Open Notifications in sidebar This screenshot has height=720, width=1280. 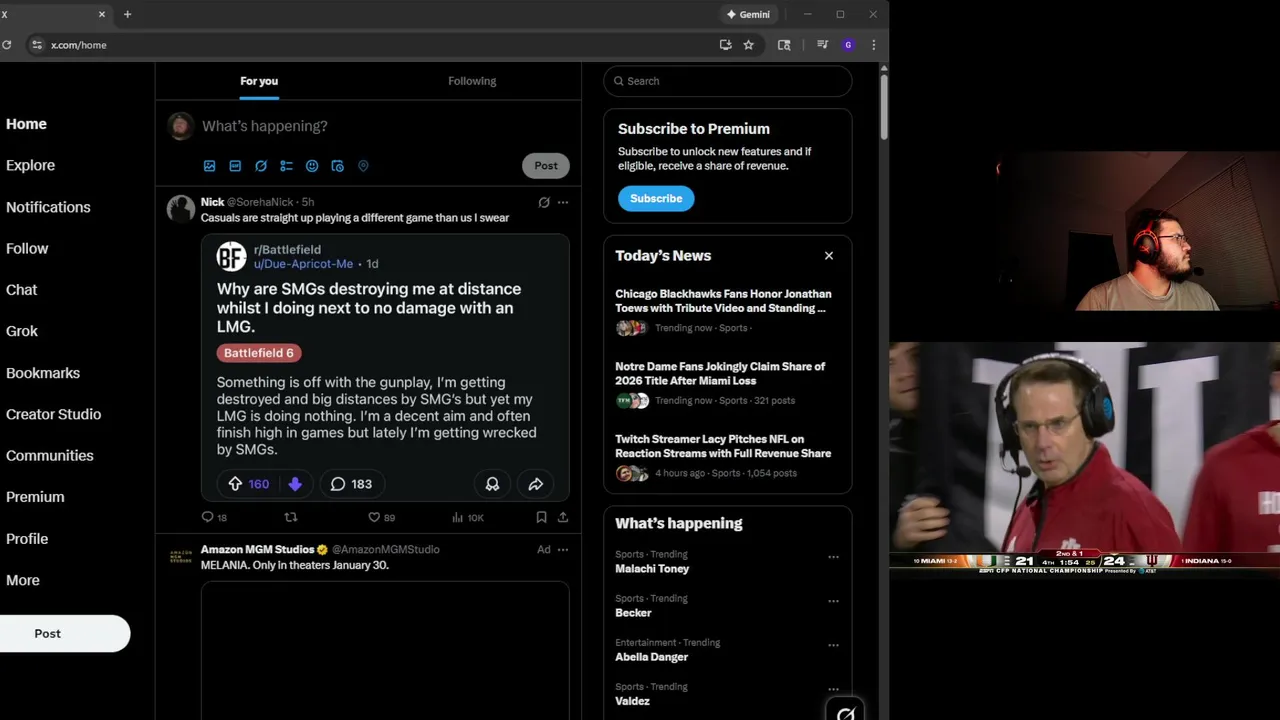tap(48, 207)
